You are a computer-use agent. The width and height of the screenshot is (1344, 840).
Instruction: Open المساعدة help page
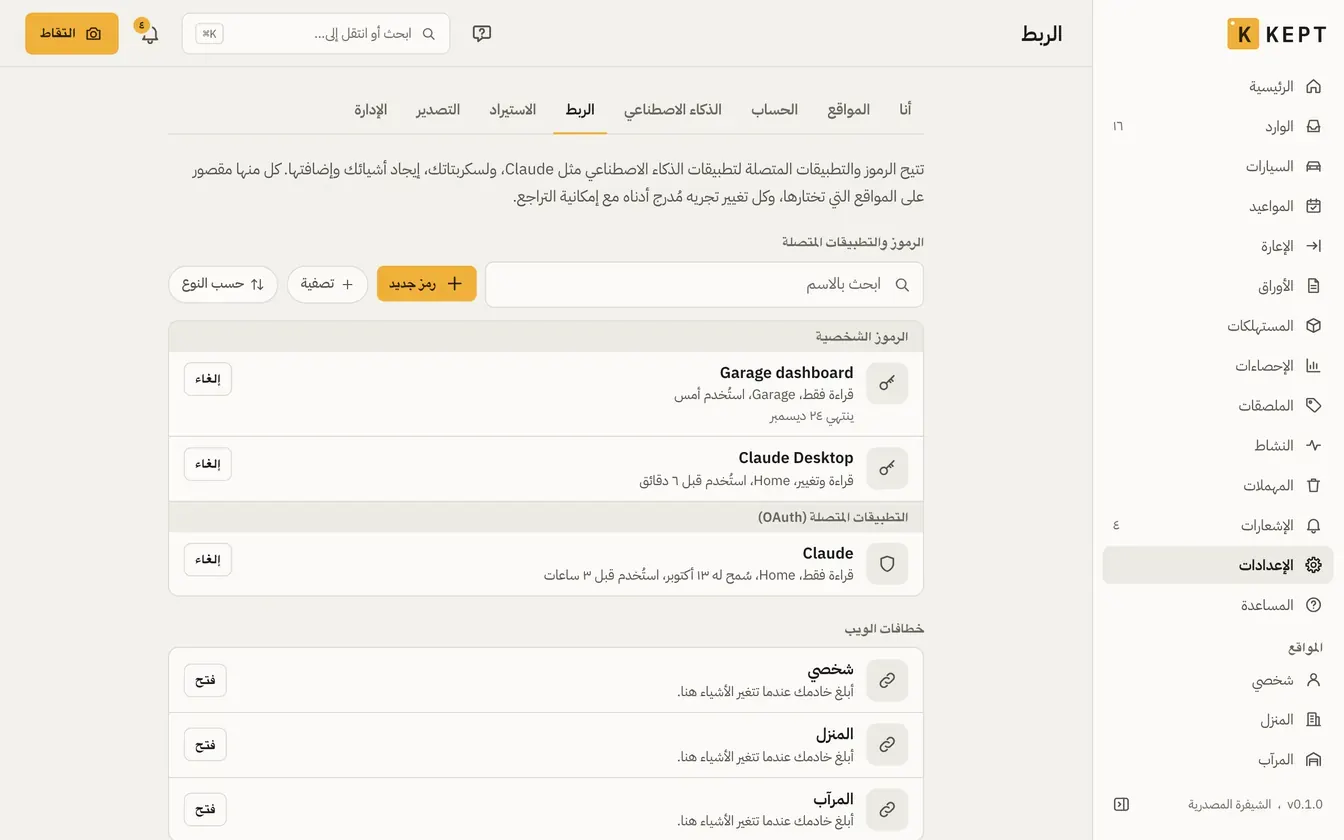pyautogui.click(x=1218, y=605)
